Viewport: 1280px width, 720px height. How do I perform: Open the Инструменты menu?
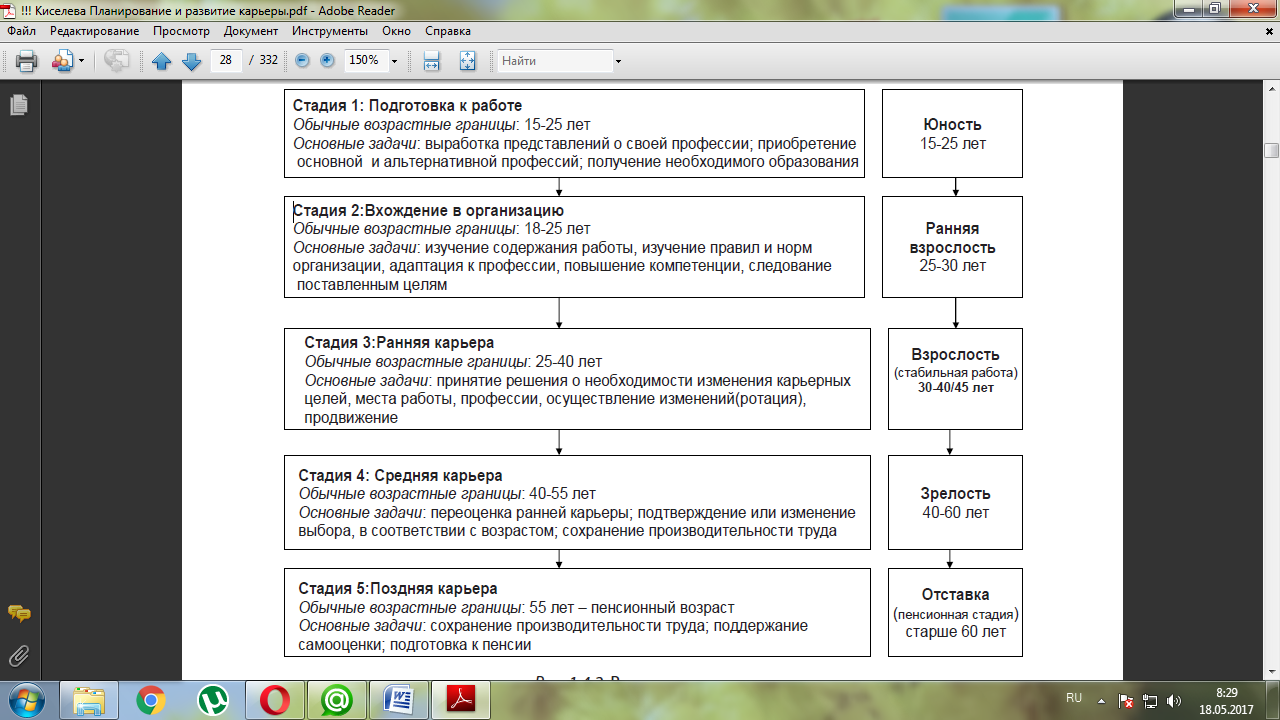(331, 31)
